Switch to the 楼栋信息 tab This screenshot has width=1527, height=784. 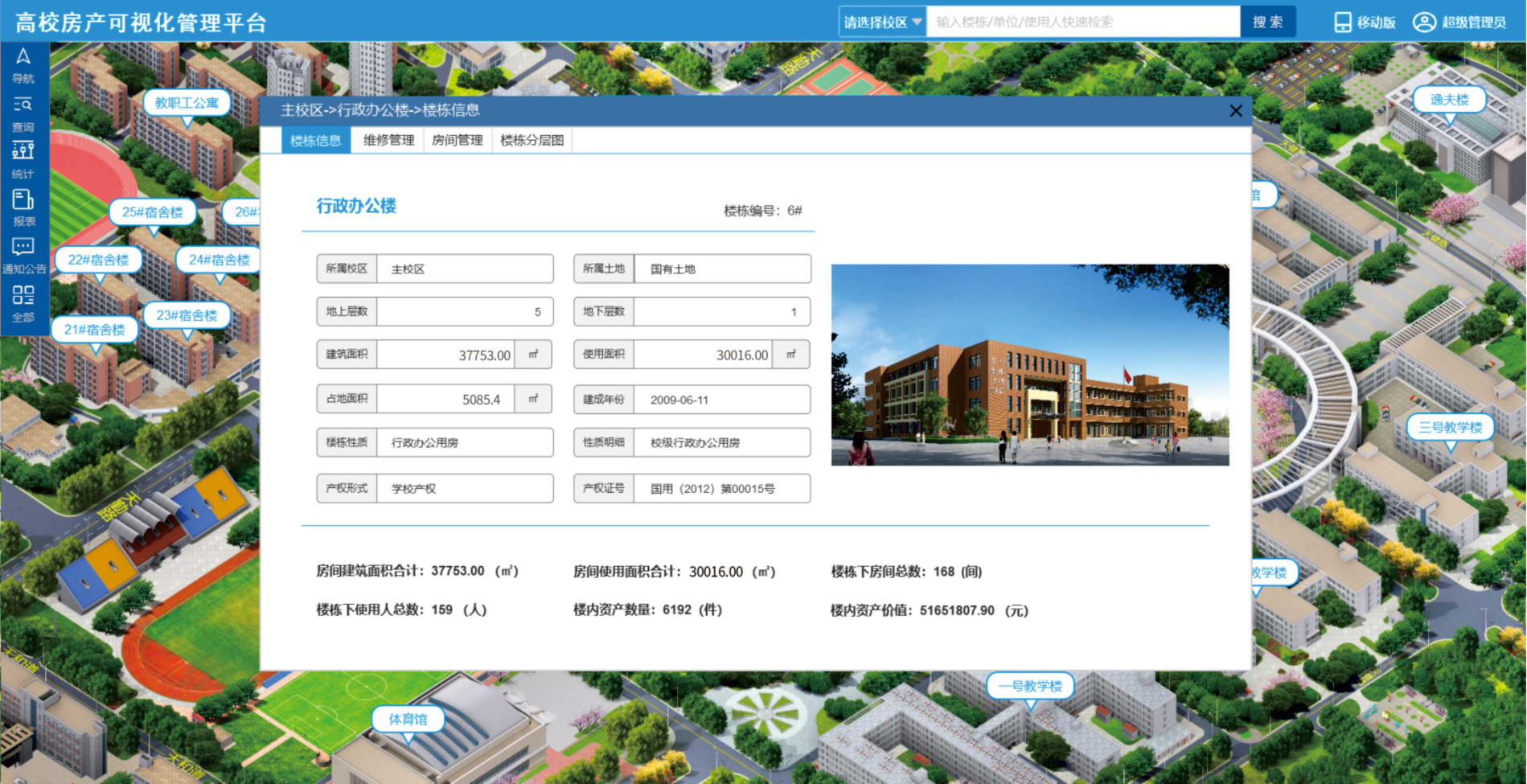click(x=316, y=141)
